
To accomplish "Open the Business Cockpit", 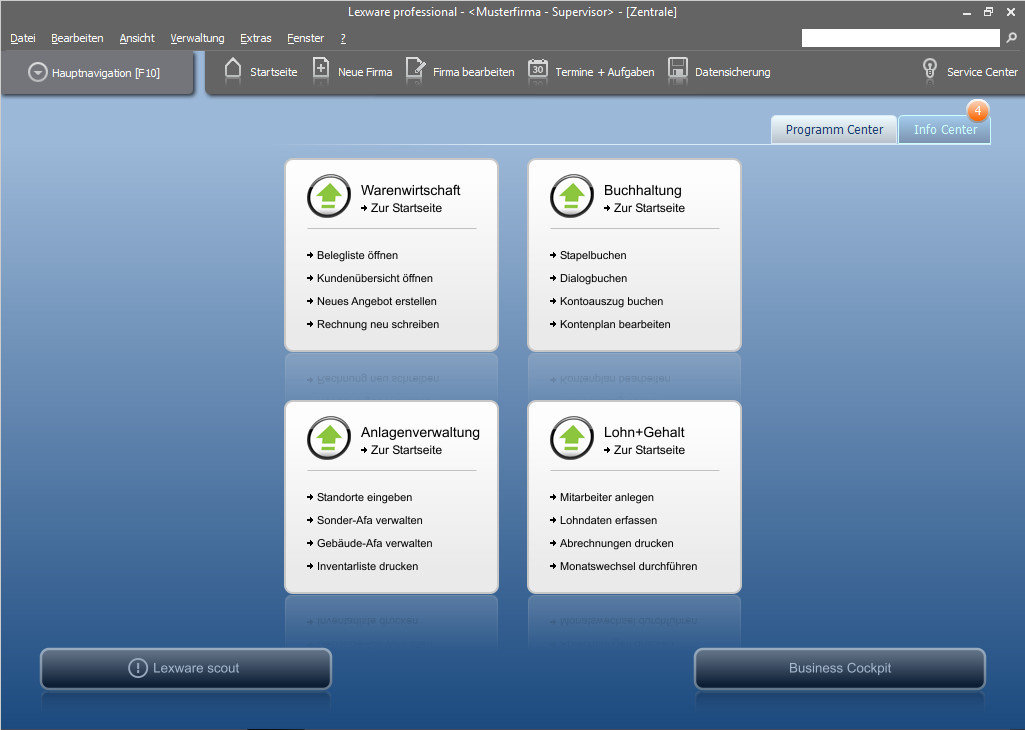I will click(x=839, y=668).
